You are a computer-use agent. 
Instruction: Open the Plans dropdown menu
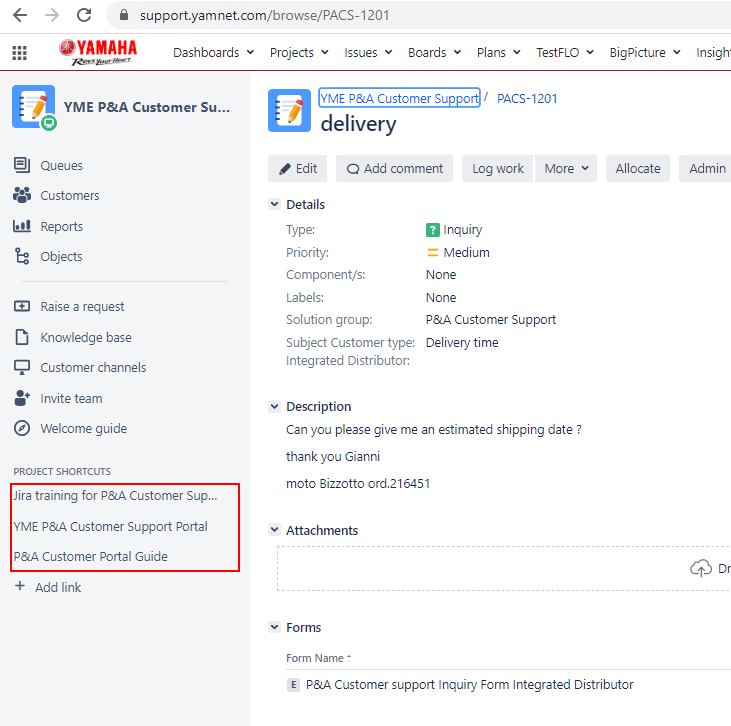point(498,52)
